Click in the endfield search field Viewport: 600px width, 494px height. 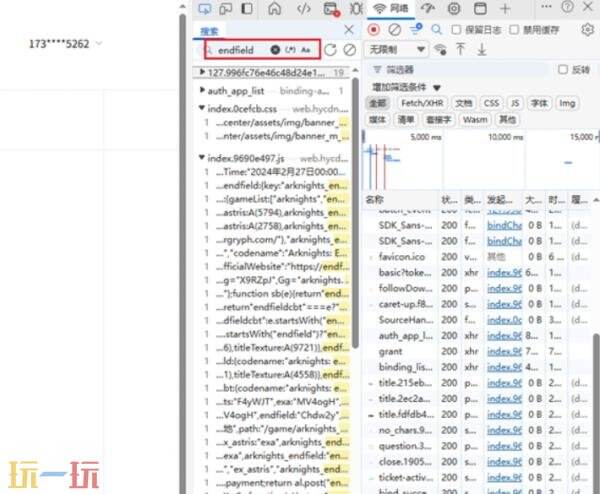pos(240,49)
